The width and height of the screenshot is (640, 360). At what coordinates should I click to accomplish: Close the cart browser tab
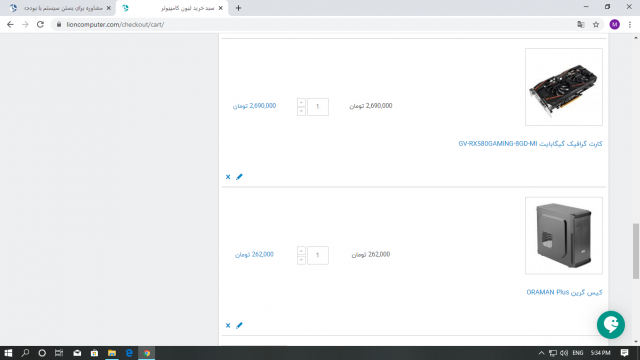pos(221,8)
